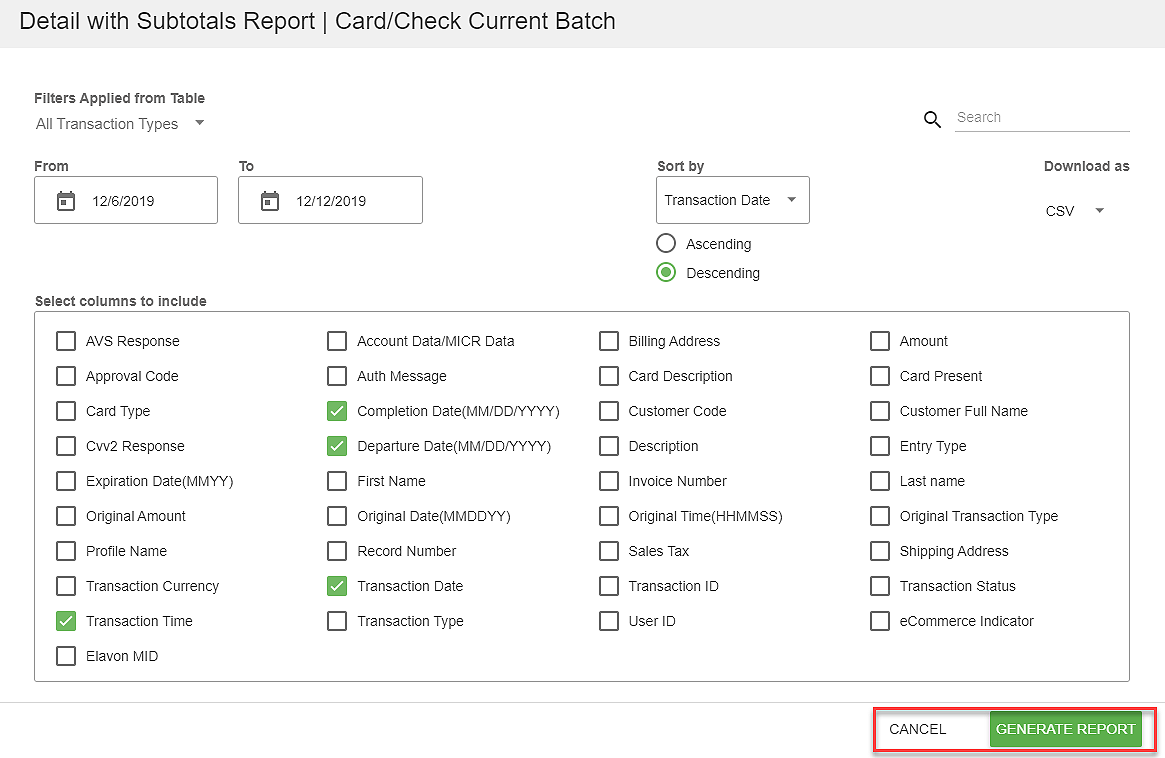Open the From date calendar icon

coord(66,201)
